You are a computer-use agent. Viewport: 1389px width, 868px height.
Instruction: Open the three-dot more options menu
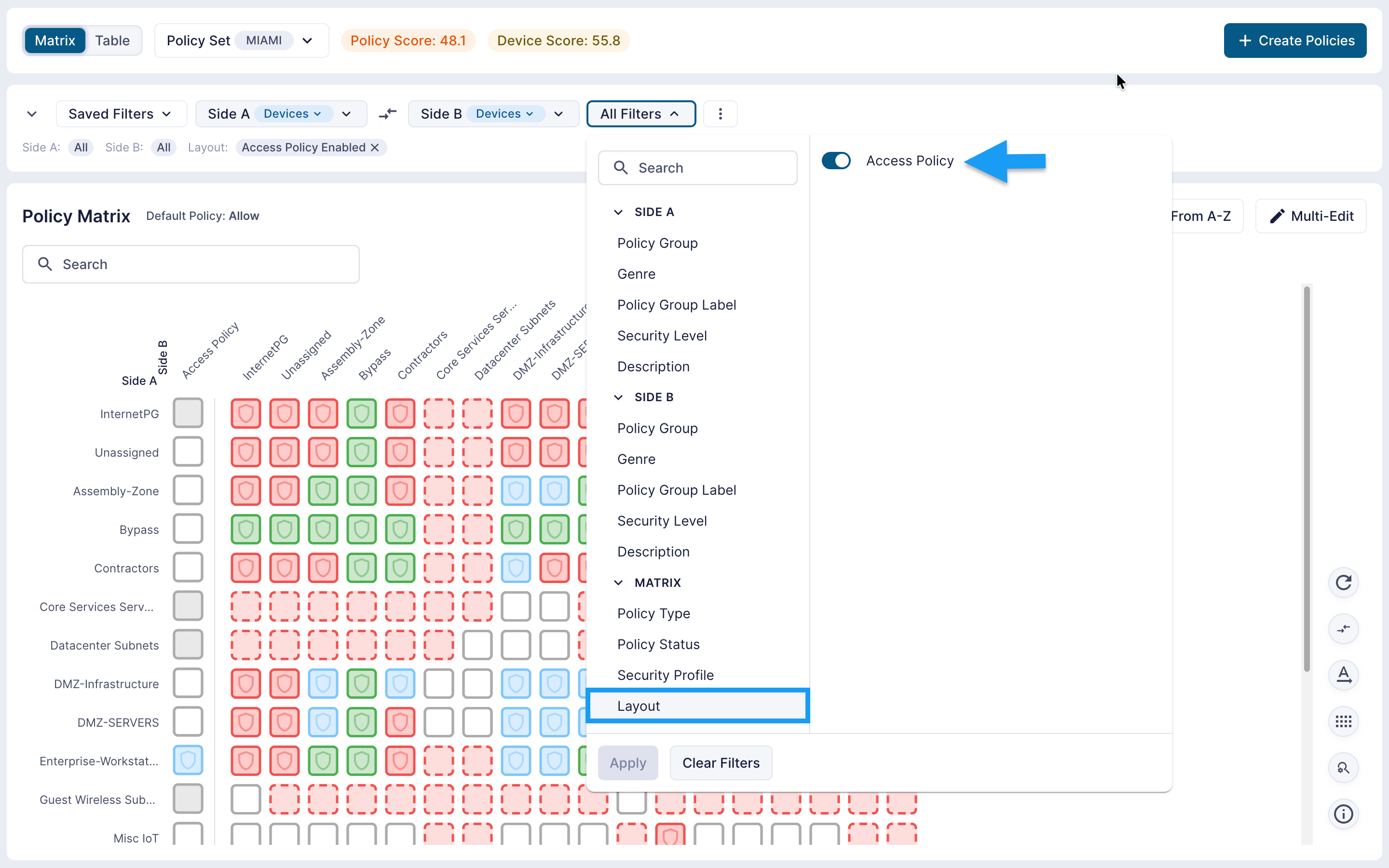pos(721,114)
